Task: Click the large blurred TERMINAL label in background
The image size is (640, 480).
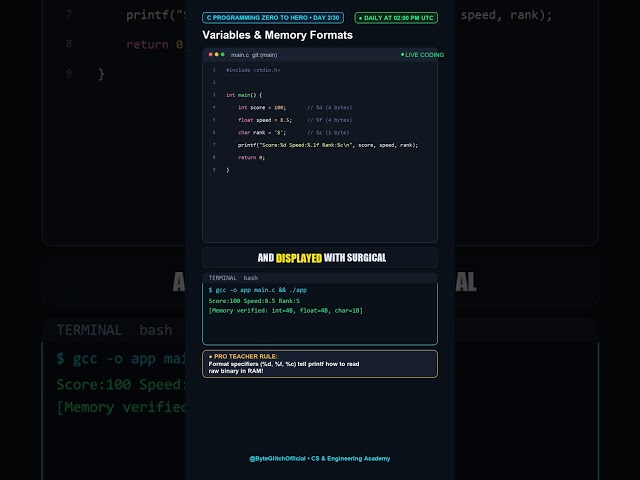Action: 89,330
